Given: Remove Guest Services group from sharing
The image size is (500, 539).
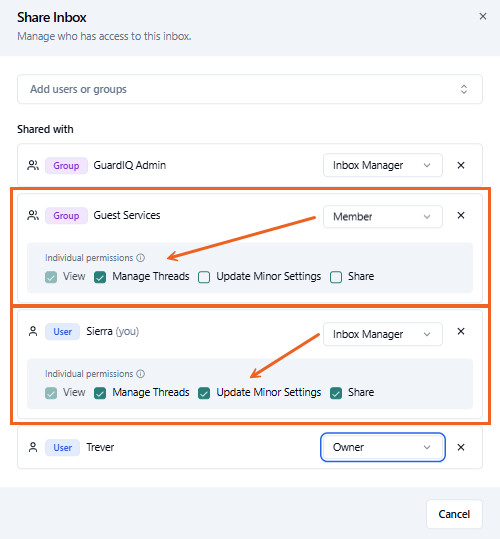Looking at the screenshot, I should click(x=461, y=216).
